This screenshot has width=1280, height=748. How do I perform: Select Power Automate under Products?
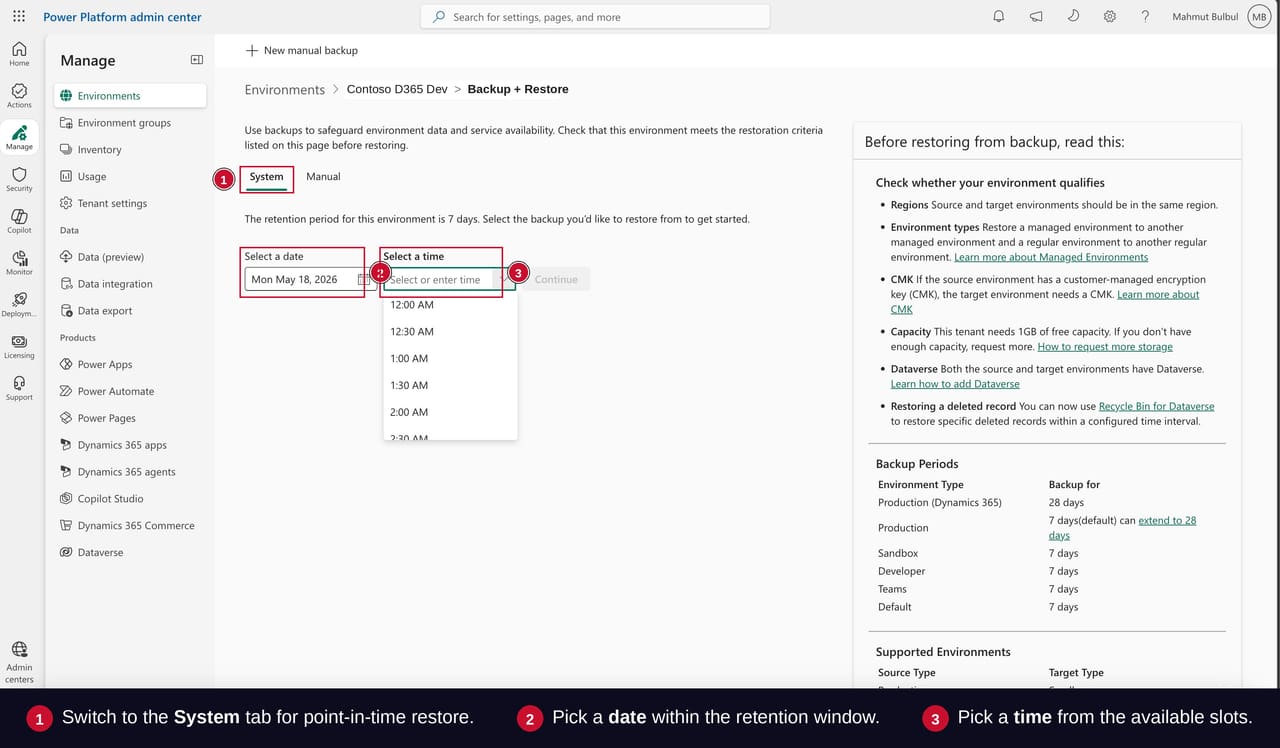[x=130, y=391]
